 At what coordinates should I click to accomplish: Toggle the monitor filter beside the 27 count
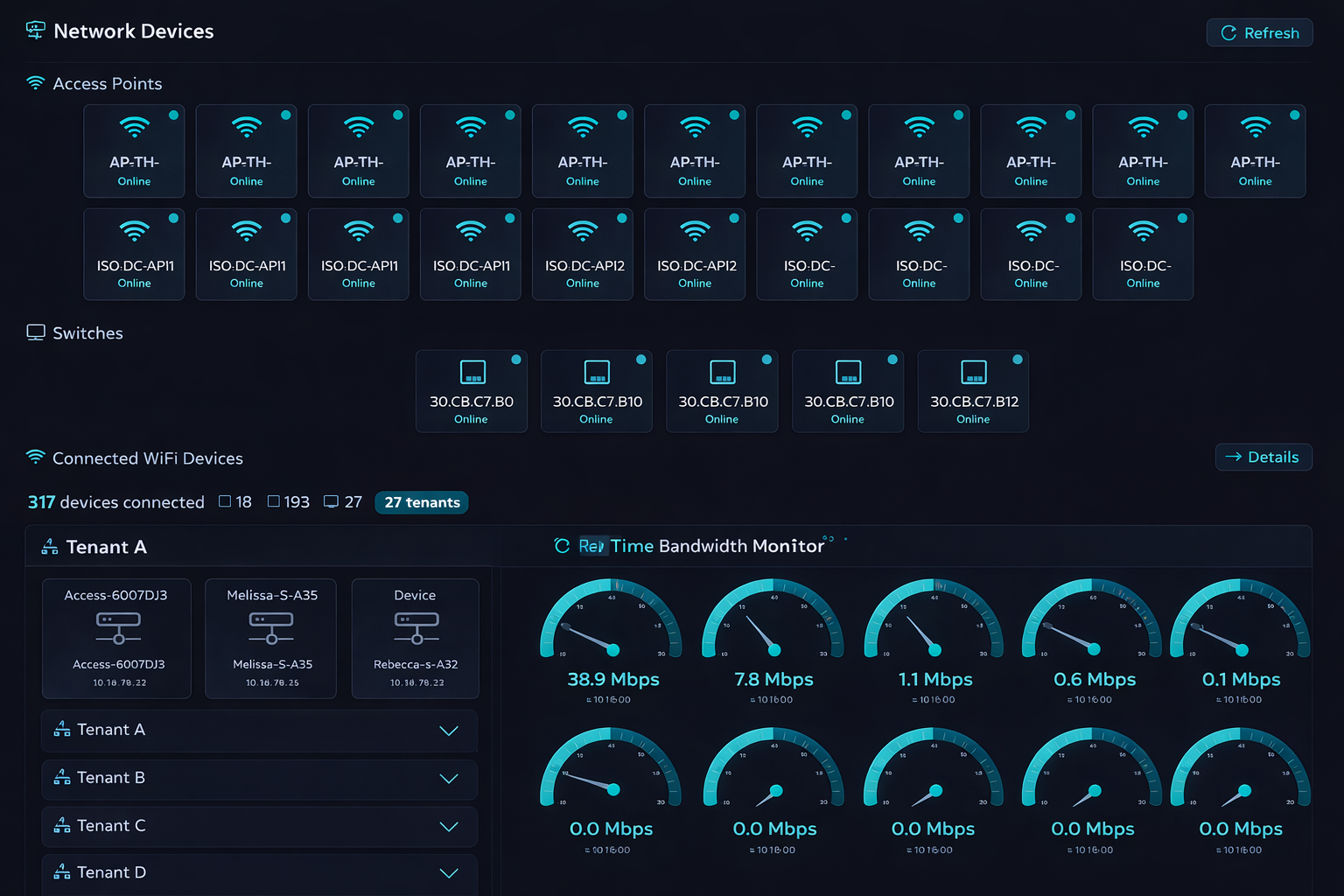pyautogui.click(x=331, y=501)
